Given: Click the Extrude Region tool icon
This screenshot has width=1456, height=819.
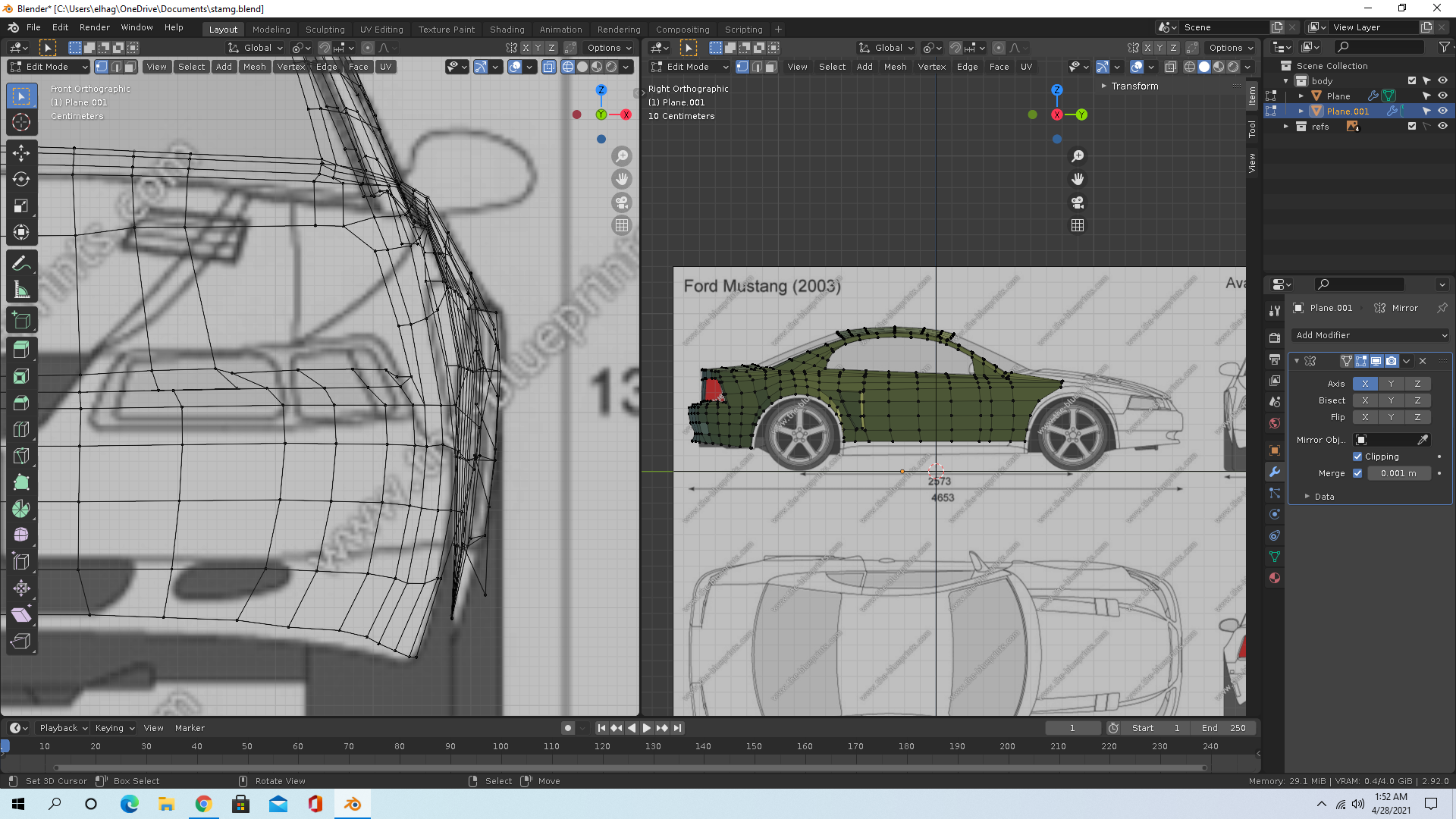Looking at the screenshot, I should (x=21, y=350).
